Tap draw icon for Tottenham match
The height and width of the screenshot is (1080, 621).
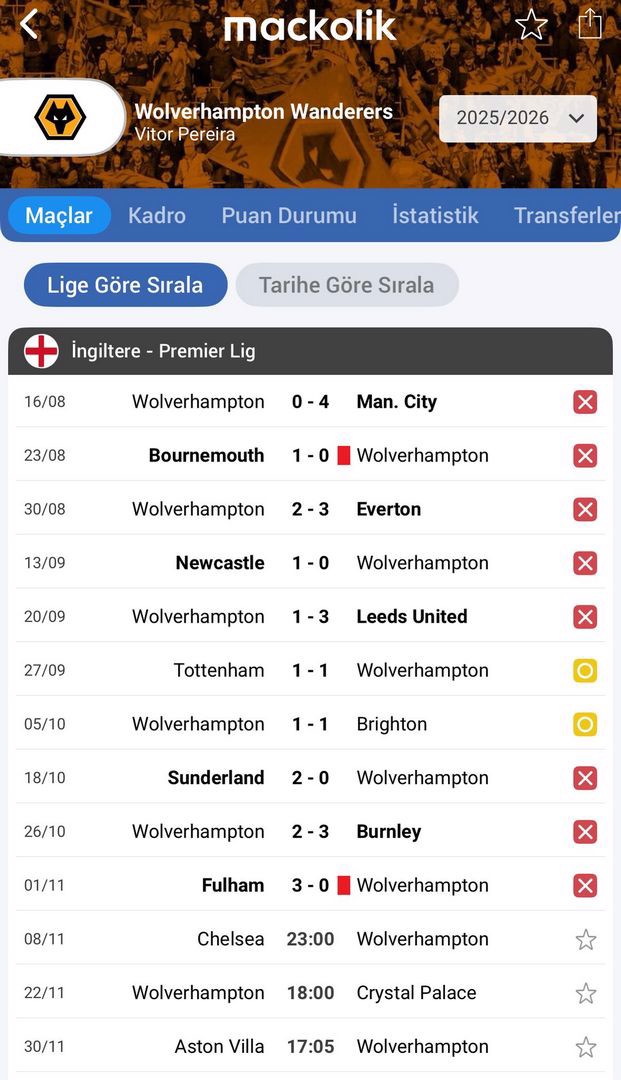tap(585, 670)
